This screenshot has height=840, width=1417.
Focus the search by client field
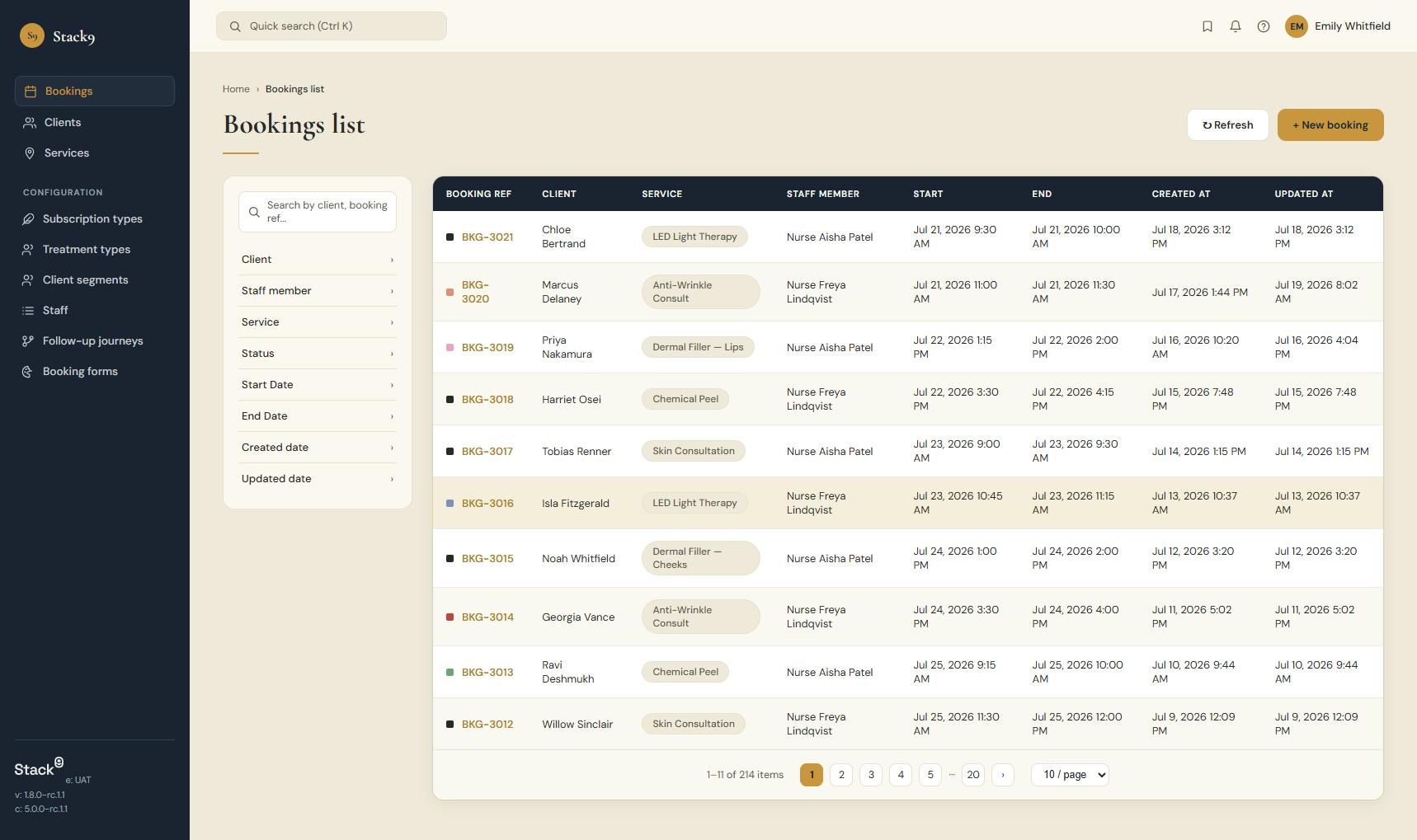point(318,212)
